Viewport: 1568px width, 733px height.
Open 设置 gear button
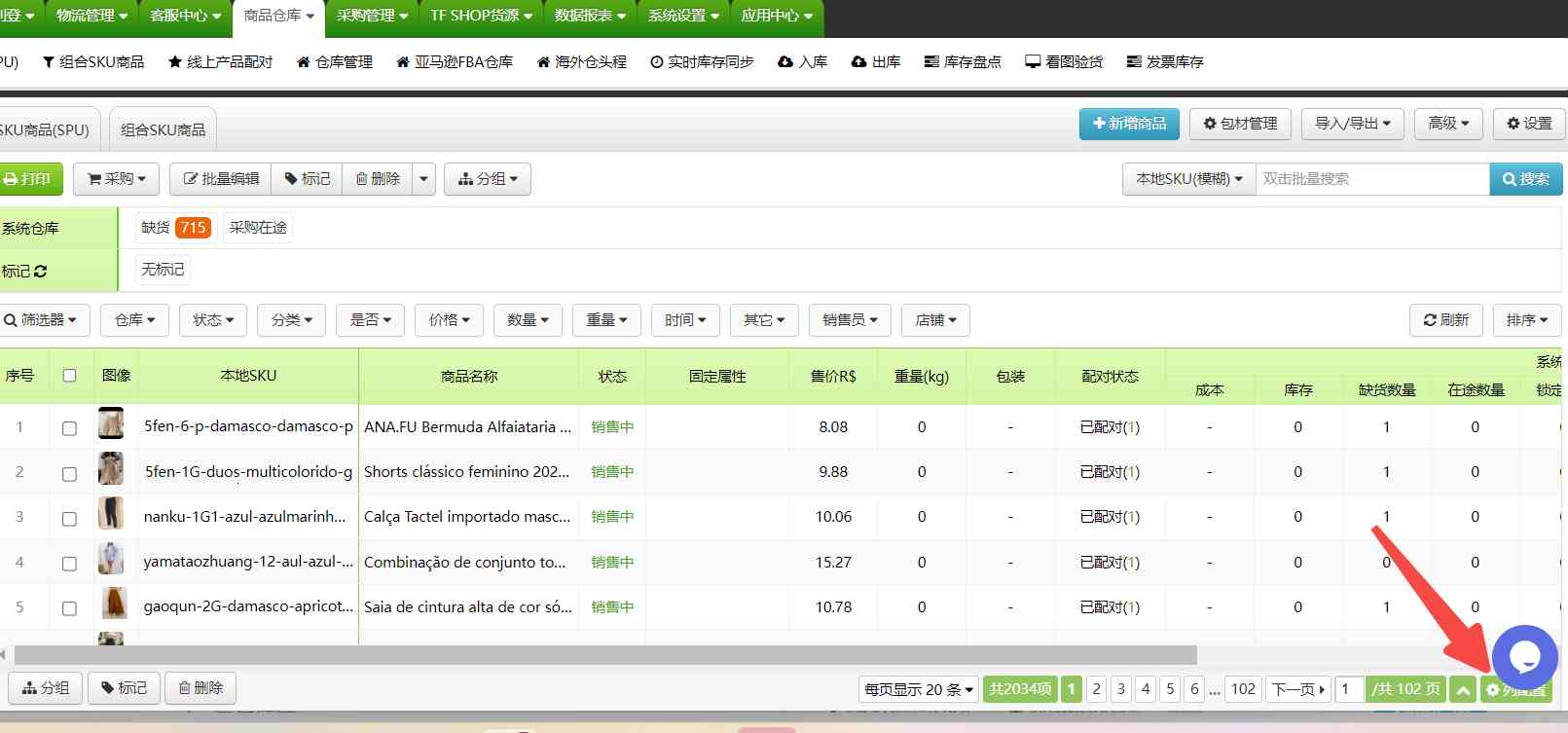coord(1529,124)
